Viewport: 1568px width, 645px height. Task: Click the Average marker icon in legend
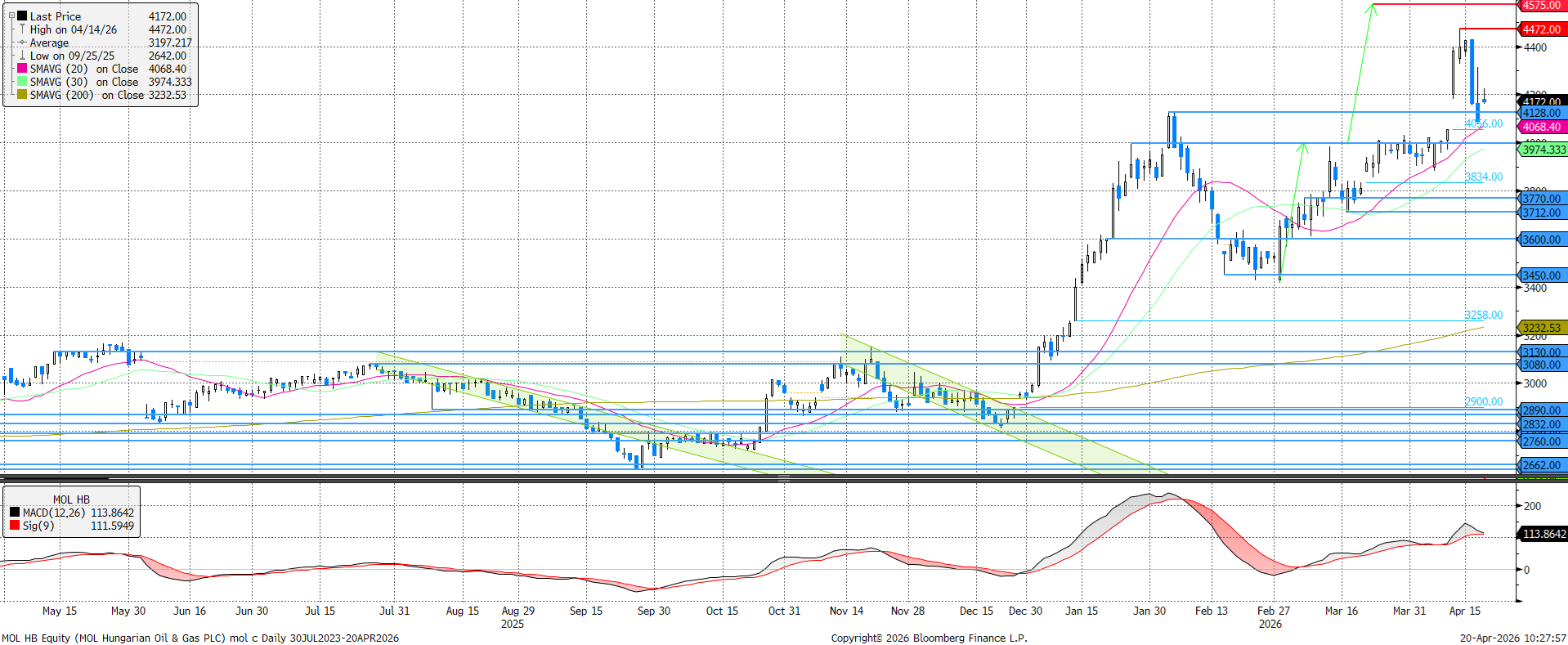tap(22, 43)
